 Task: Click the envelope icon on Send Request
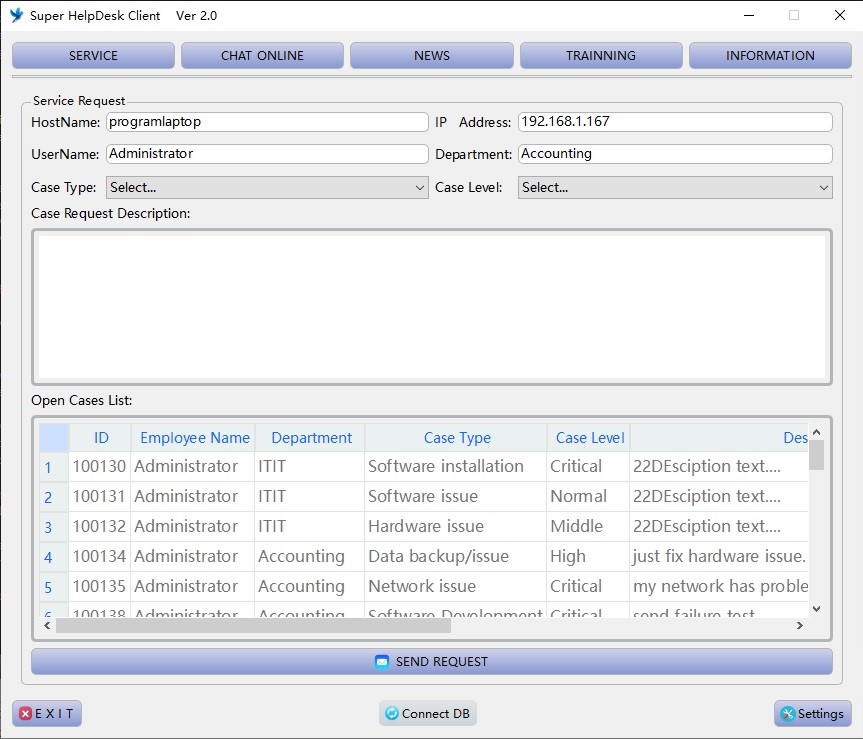tap(381, 661)
